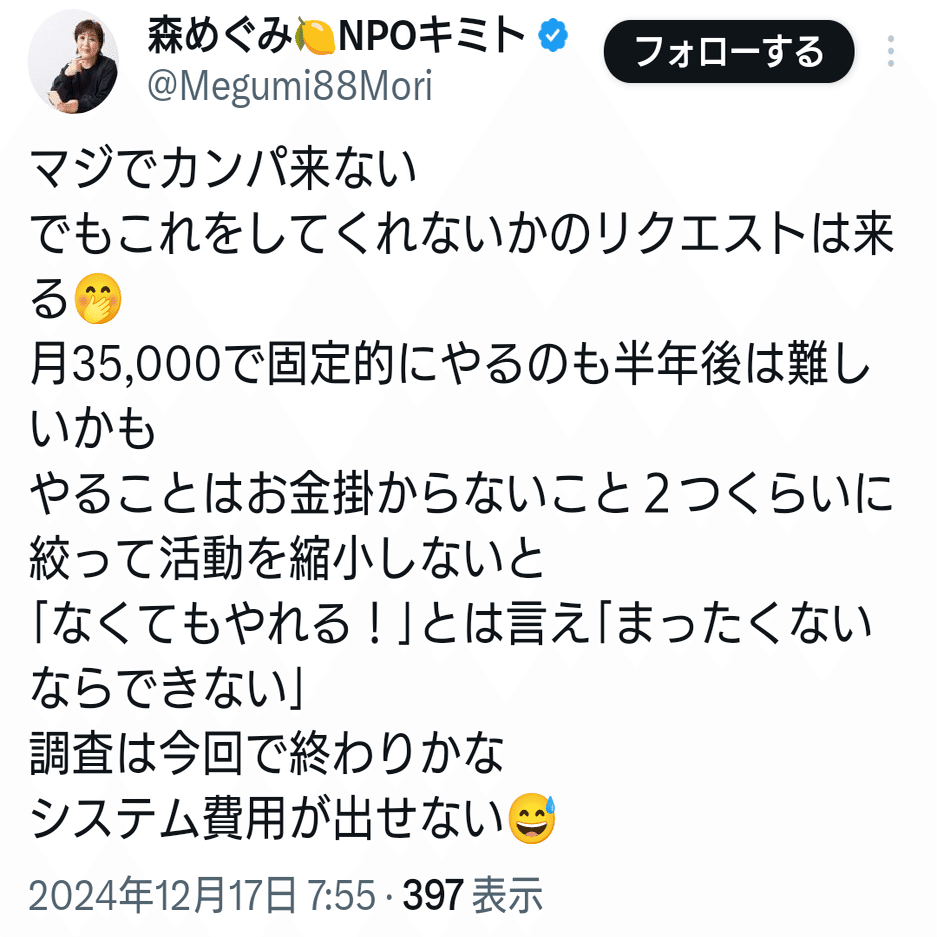Click the hand-over-mouth emoji after 来る
937x937 pixels.
(98, 298)
